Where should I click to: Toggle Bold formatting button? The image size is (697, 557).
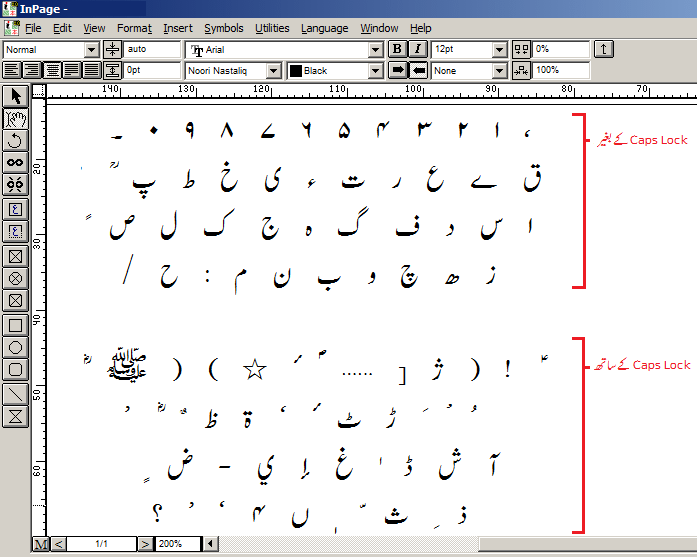[x=397, y=49]
